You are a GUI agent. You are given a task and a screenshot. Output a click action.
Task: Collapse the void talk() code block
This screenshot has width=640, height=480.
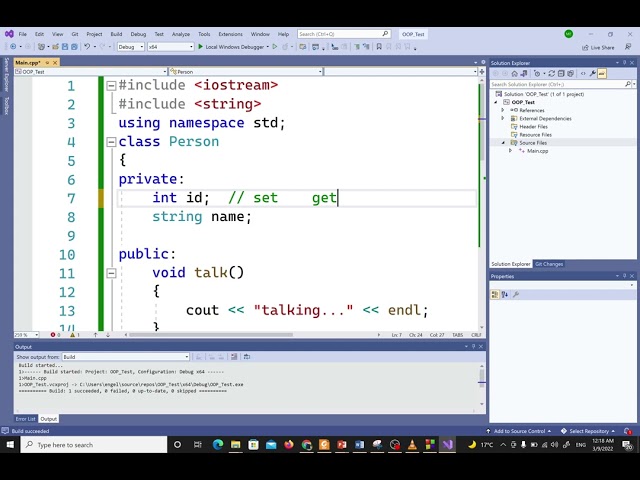[111, 273]
